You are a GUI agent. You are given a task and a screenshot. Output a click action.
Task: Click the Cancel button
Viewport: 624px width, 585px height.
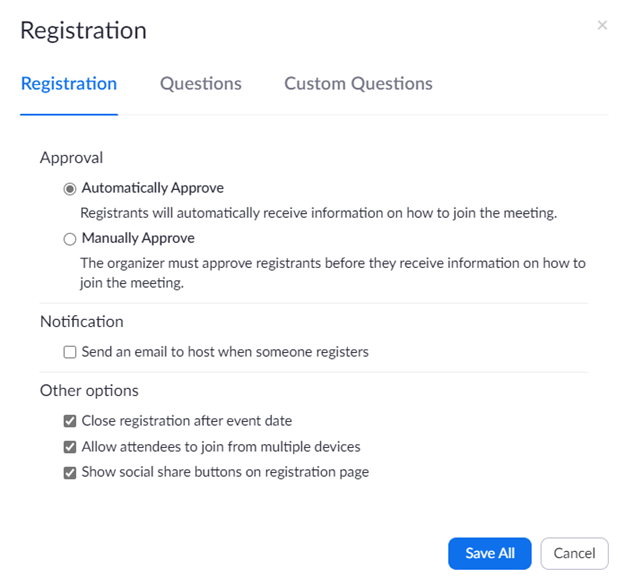574,553
